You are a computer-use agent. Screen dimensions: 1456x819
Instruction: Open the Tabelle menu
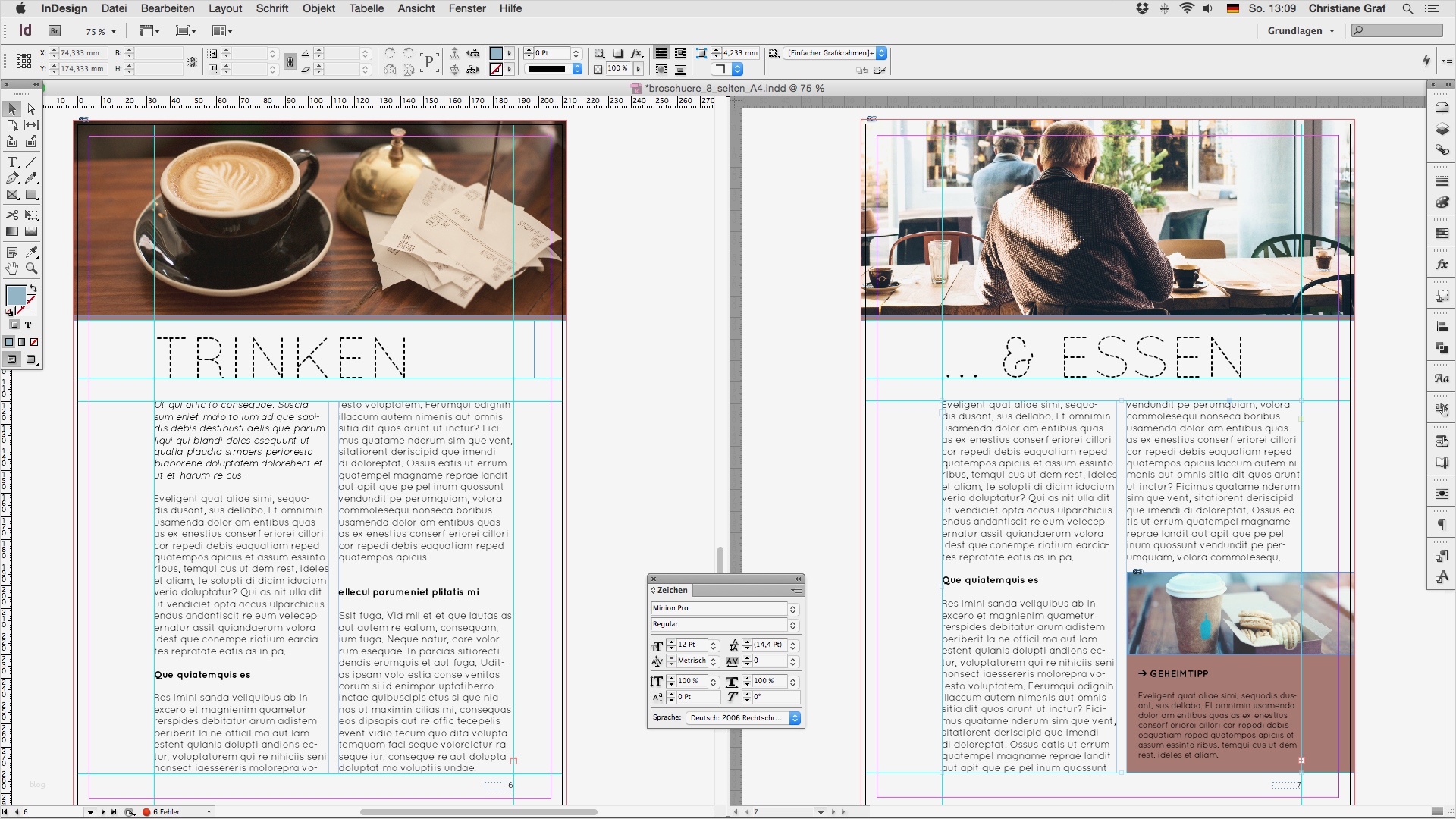point(366,8)
